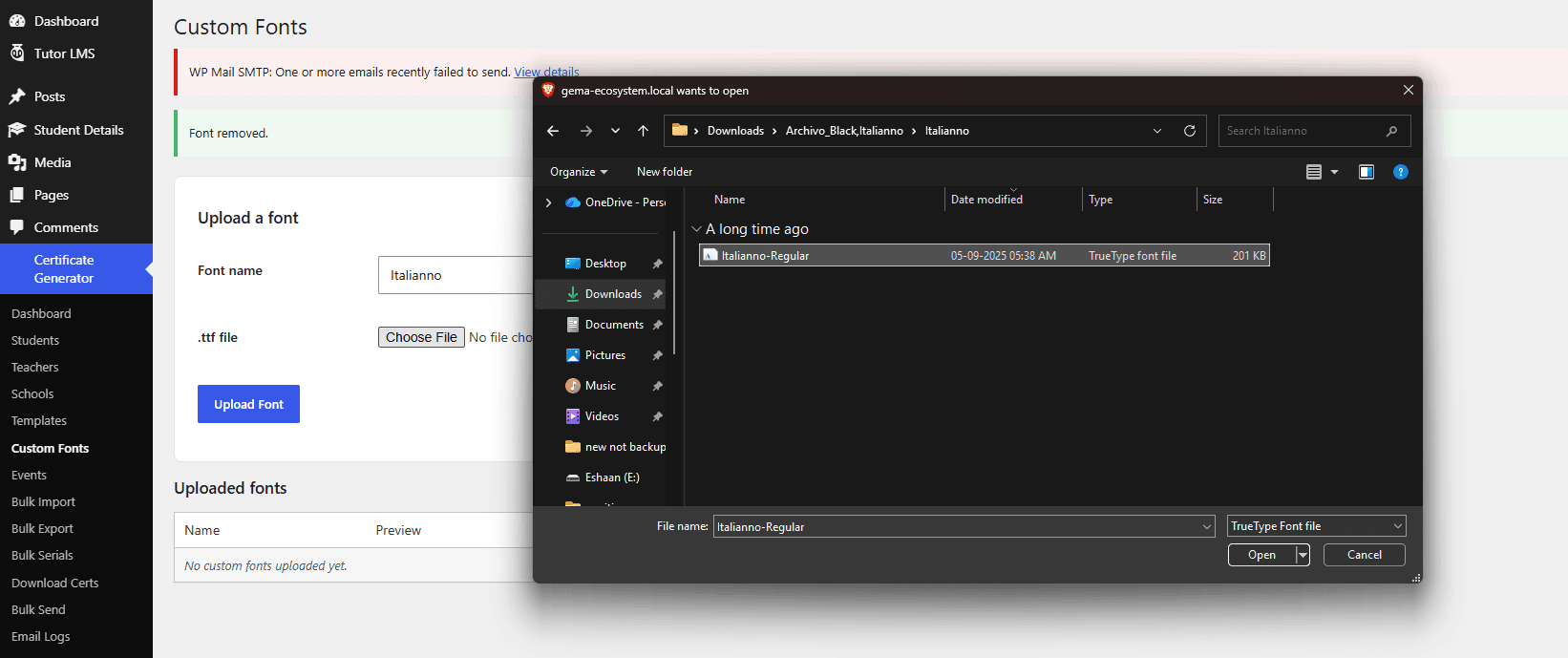Expand the OneDrive tree node
The image size is (1568, 658).
[x=548, y=202]
